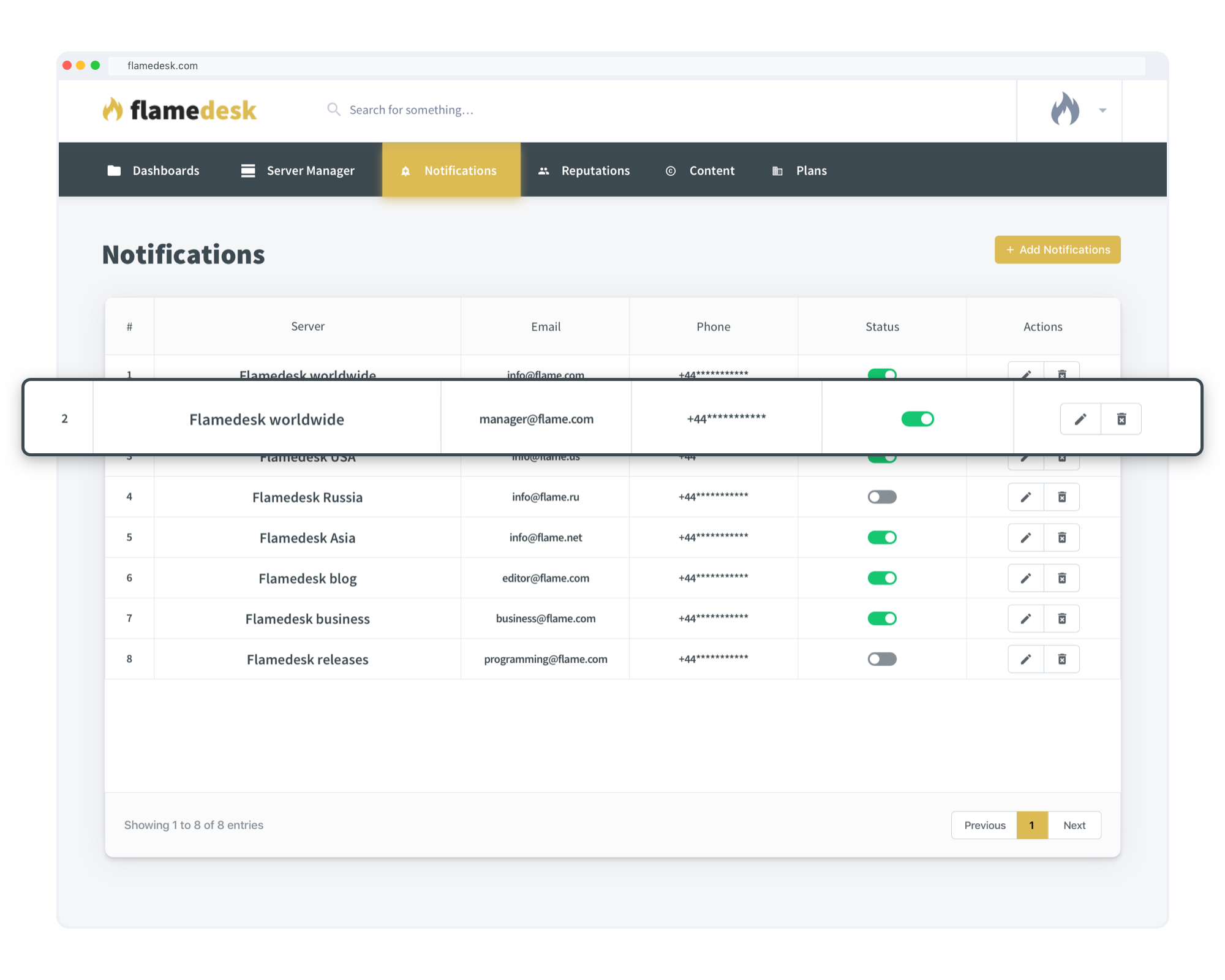Select the Flamedesk Asia server name
Screen dimensions: 1225x980
tap(307, 537)
